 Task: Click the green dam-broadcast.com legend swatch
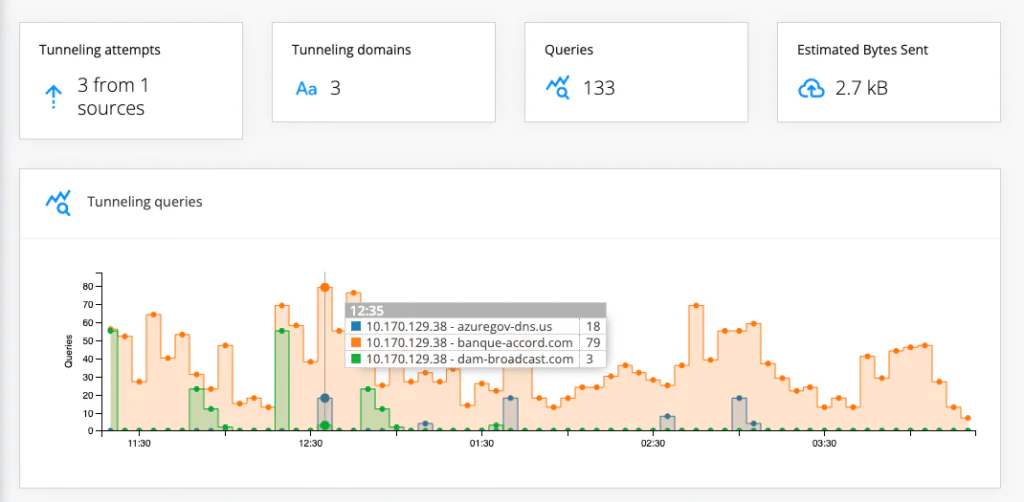(355, 359)
